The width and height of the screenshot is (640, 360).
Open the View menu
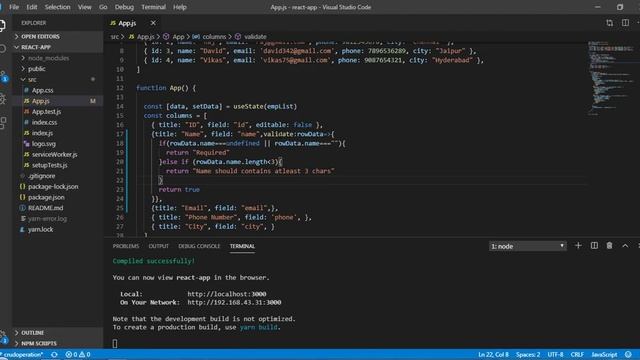point(84,7)
